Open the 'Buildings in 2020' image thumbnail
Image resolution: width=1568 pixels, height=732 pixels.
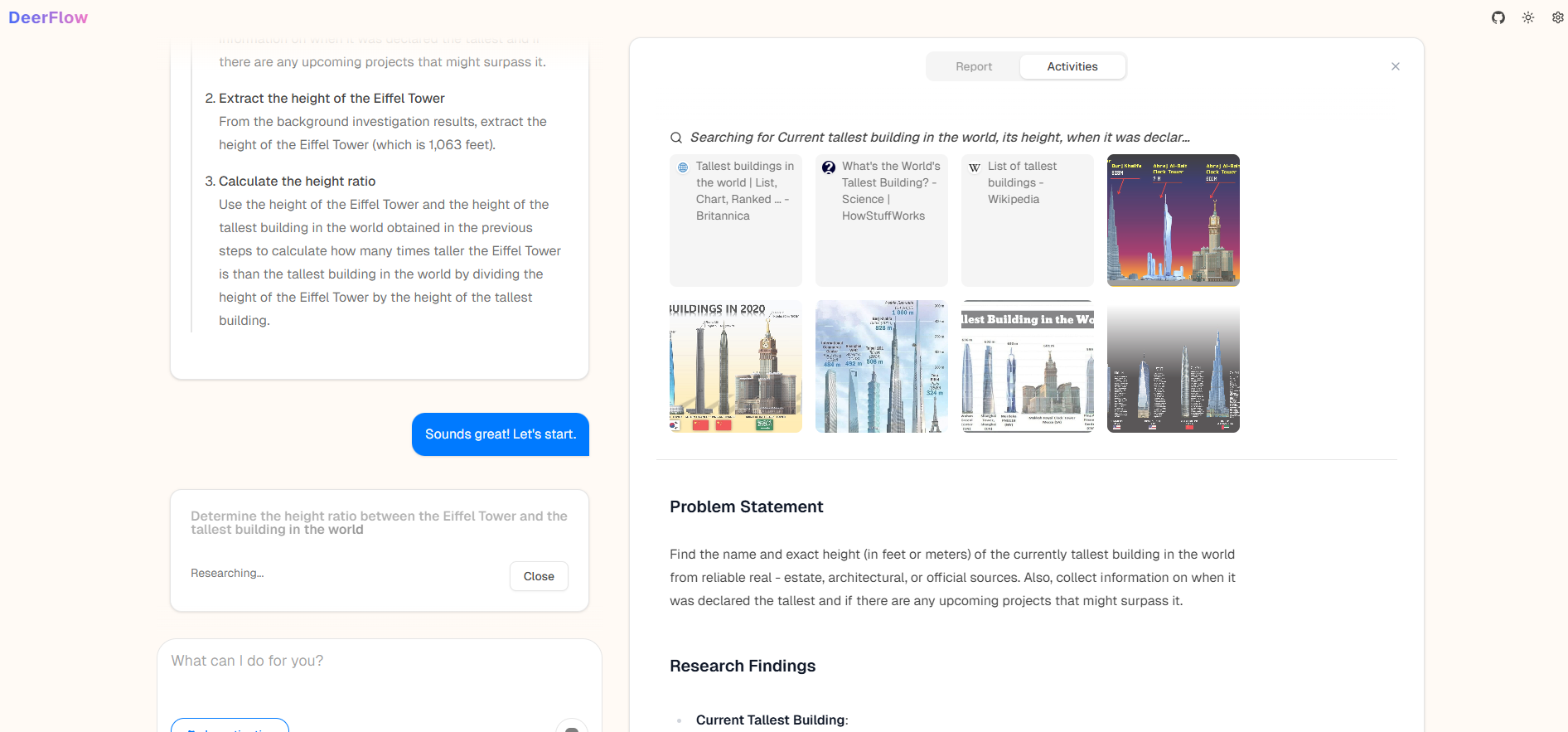point(736,366)
